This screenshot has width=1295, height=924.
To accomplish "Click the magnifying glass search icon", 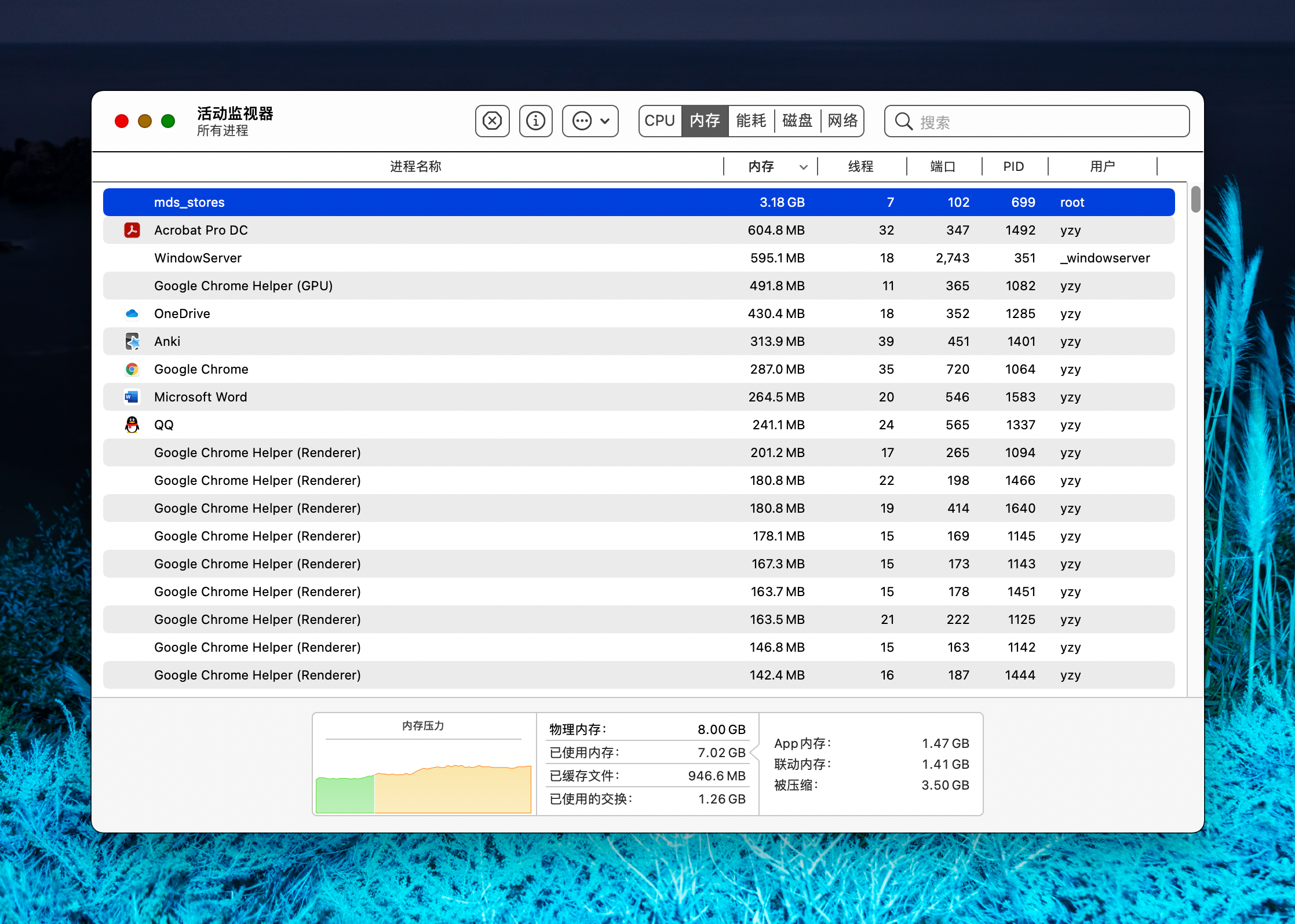I will tap(903, 122).
